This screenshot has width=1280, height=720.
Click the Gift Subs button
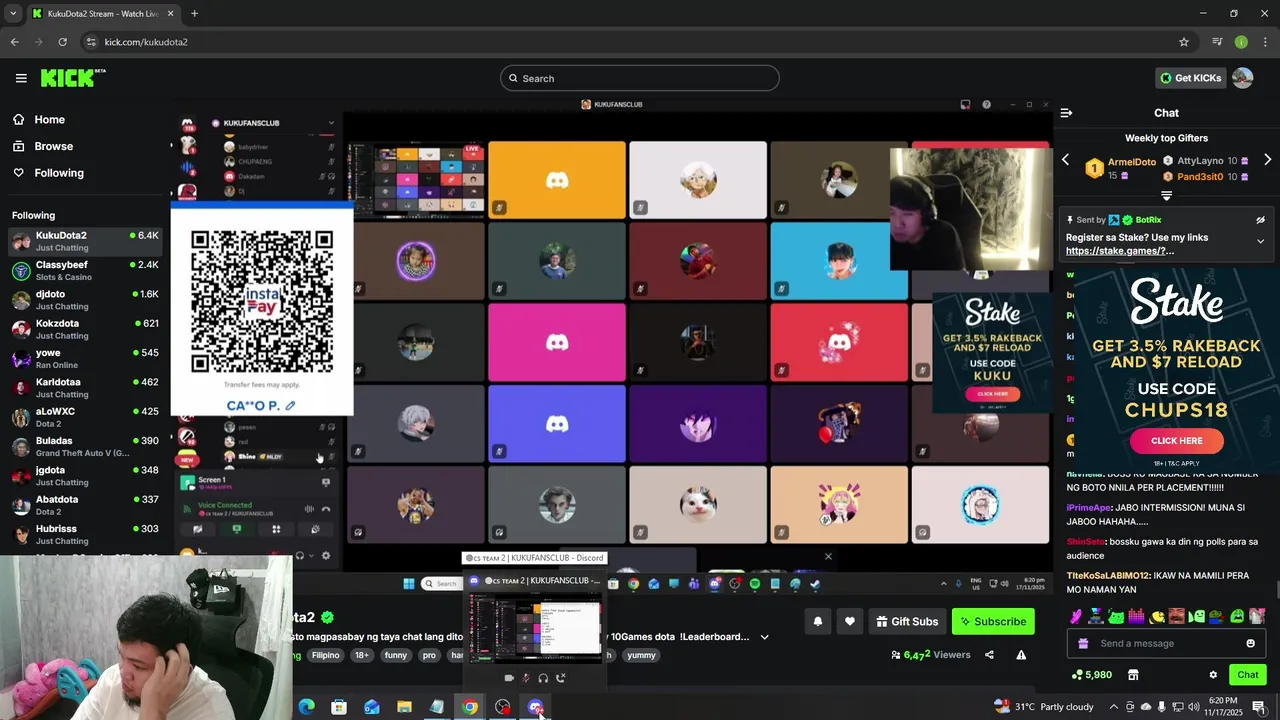pos(907,621)
